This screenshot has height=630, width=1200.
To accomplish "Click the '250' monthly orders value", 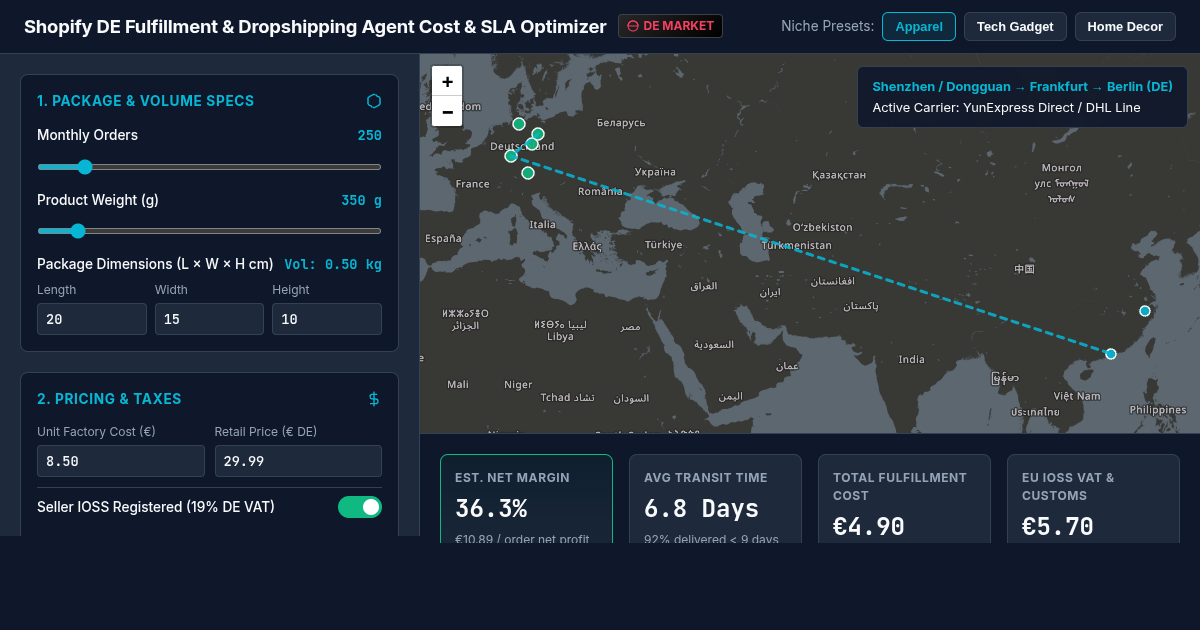I will point(369,135).
